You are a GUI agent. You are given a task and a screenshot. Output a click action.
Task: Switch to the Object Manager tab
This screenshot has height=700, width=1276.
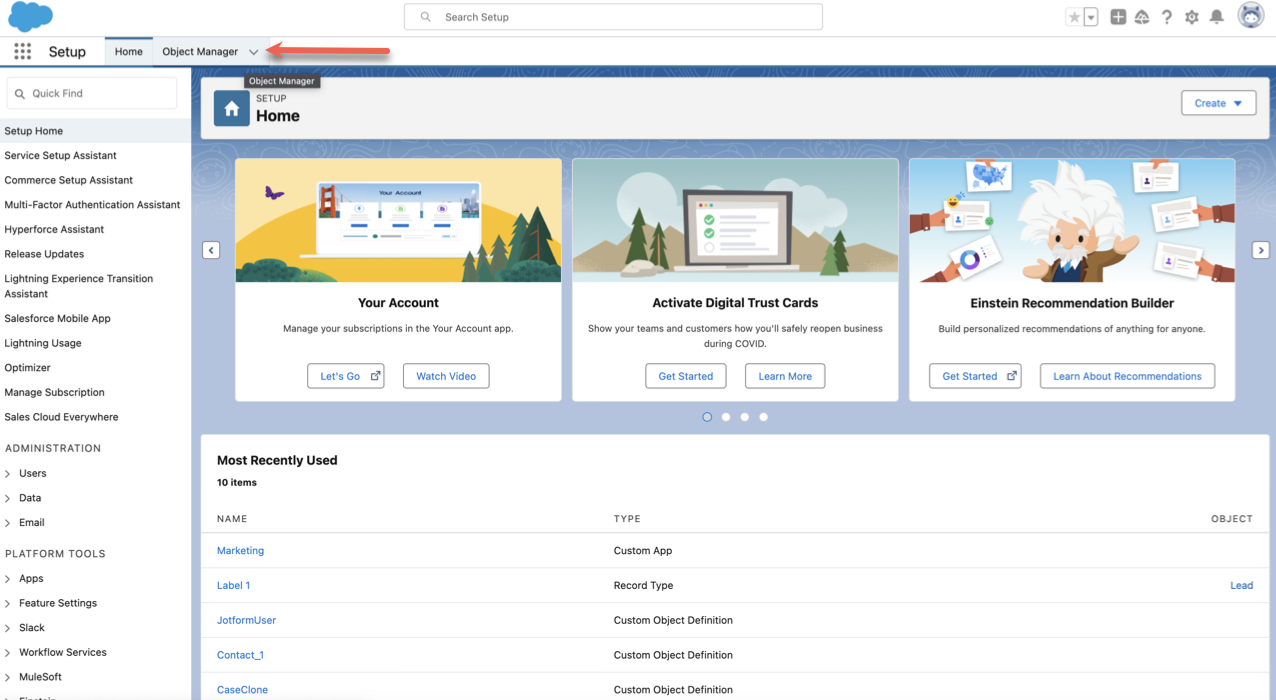[x=200, y=52]
